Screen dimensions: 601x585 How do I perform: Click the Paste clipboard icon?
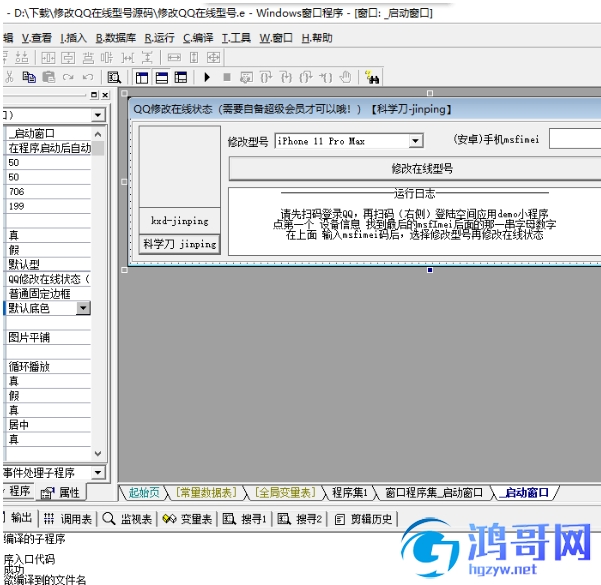pos(48,77)
